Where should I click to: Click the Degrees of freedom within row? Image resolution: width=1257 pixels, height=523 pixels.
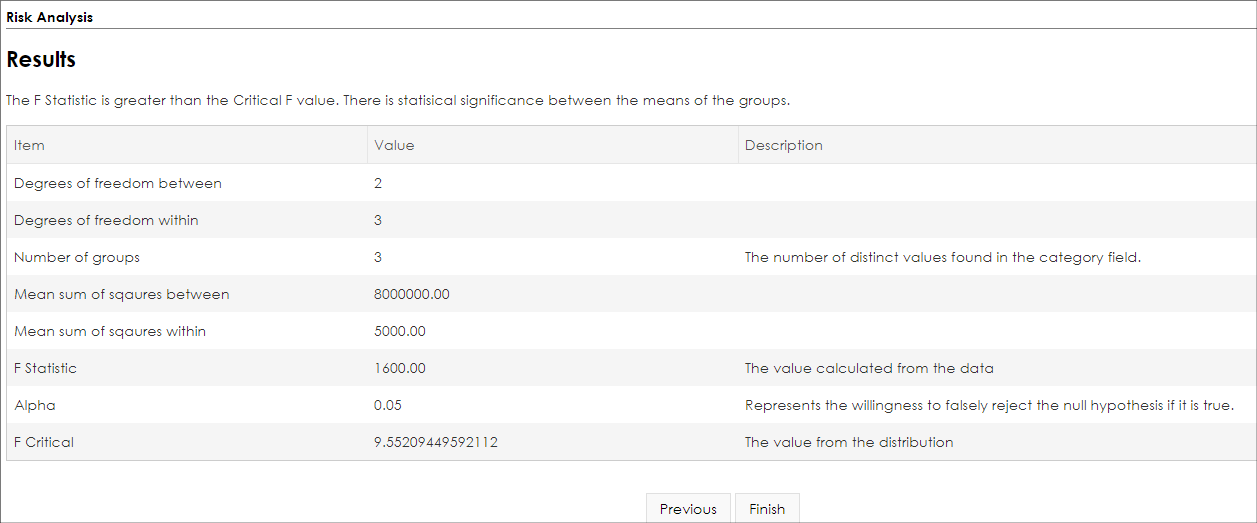point(631,220)
